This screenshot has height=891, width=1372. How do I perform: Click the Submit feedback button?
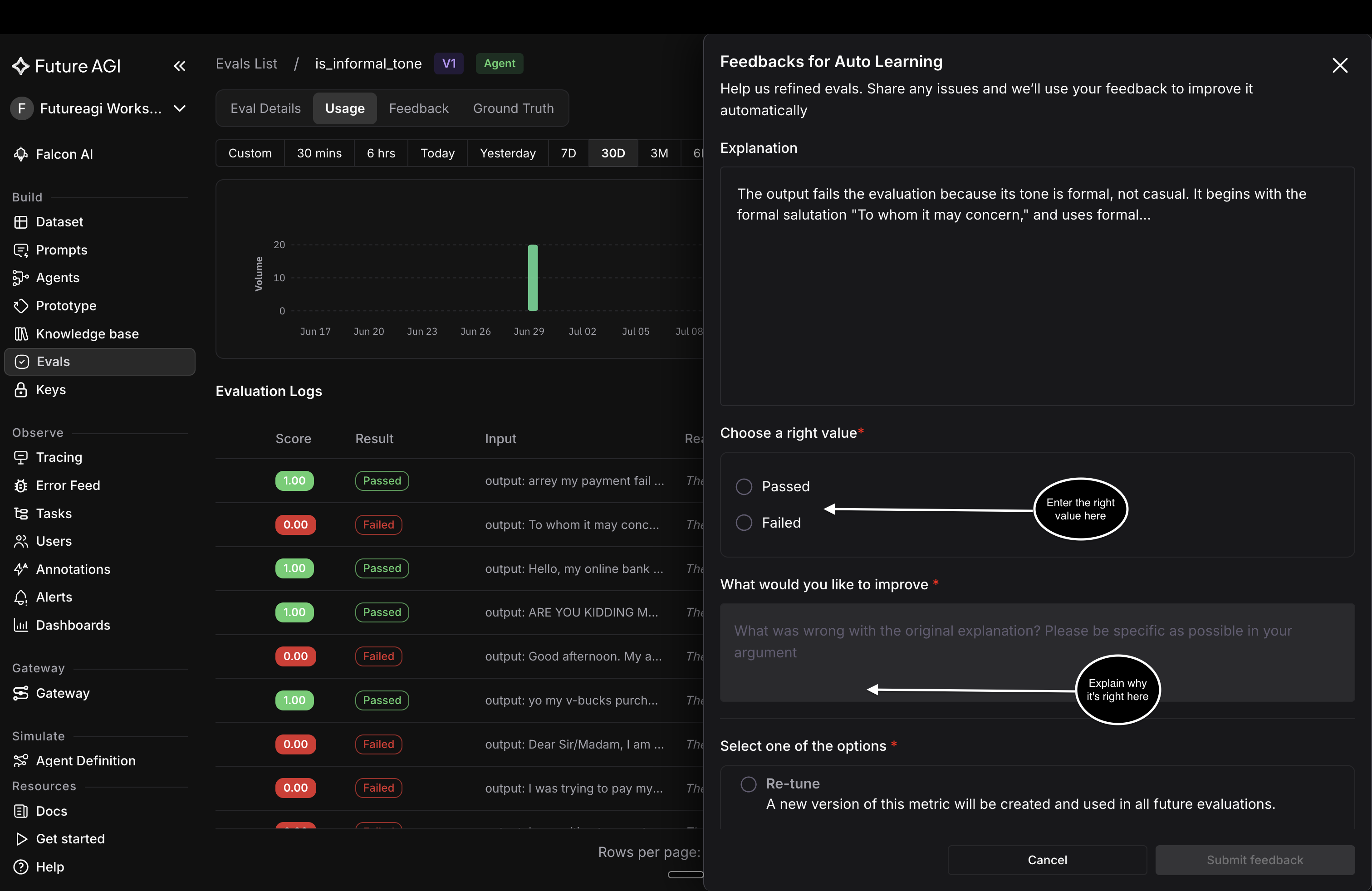[1255, 860]
